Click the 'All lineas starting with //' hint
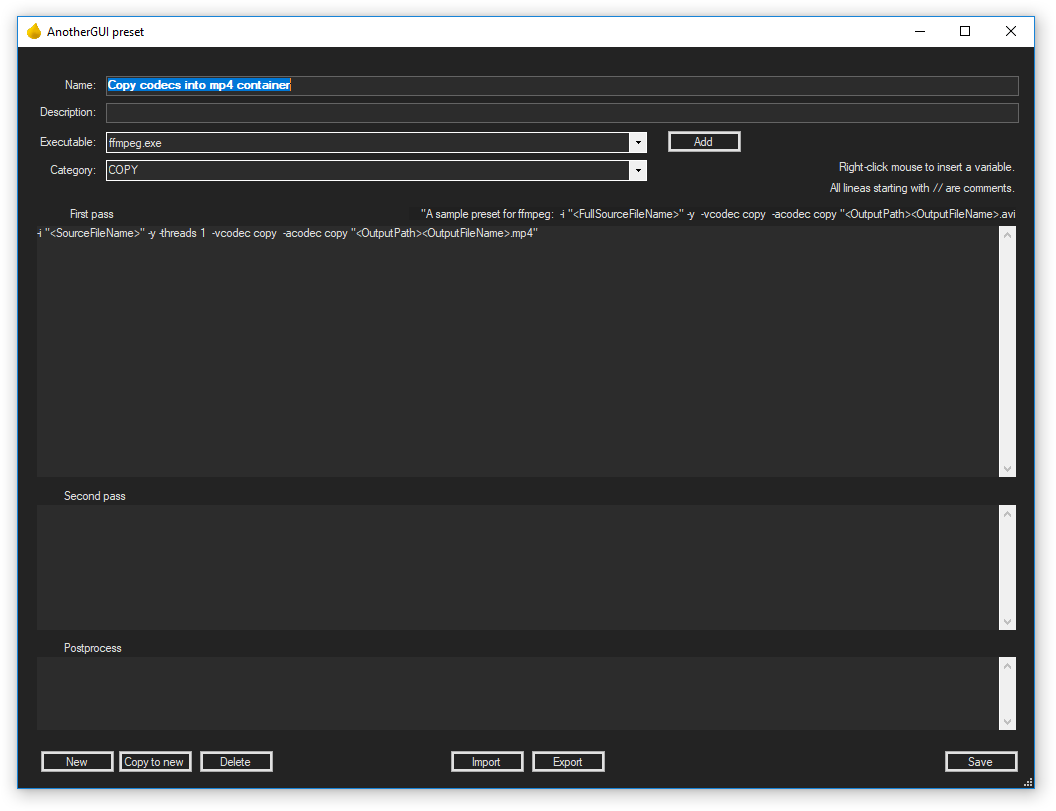The height and width of the screenshot is (811, 1056). tap(922, 188)
